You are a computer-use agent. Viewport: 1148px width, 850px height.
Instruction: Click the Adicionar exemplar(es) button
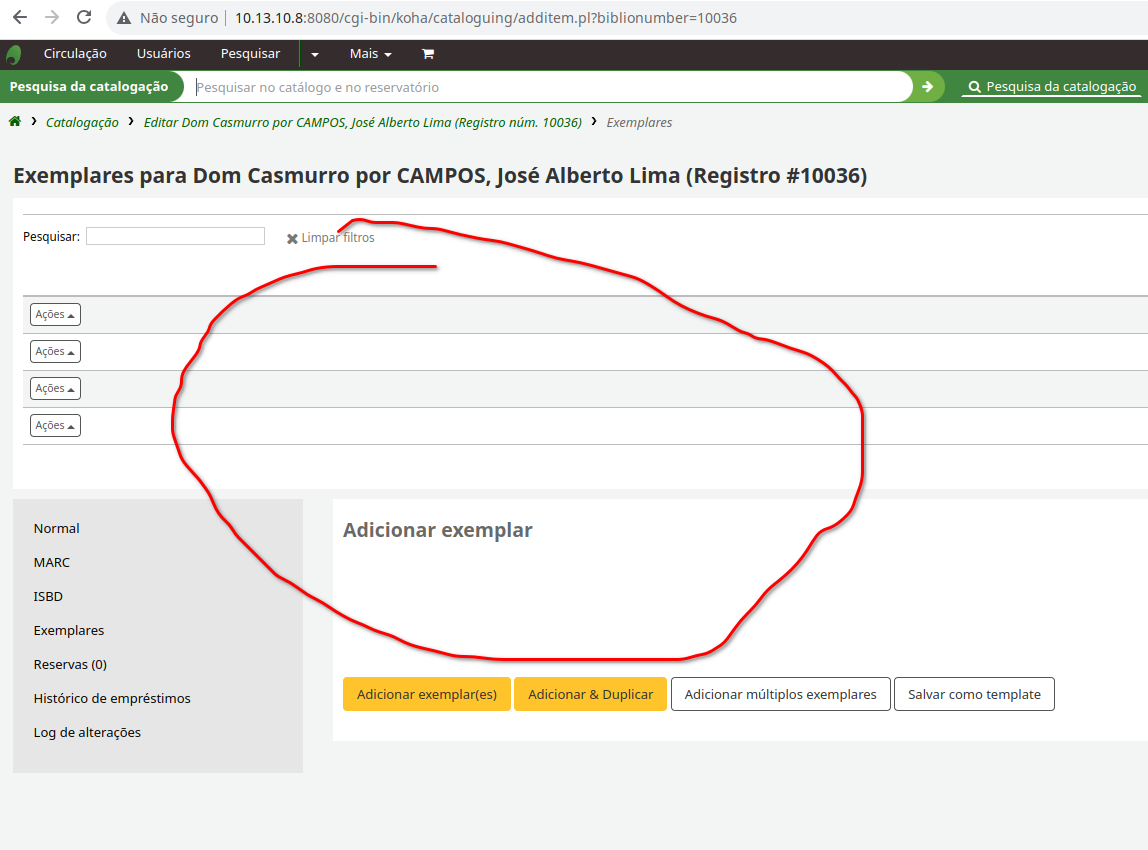point(426,695)
